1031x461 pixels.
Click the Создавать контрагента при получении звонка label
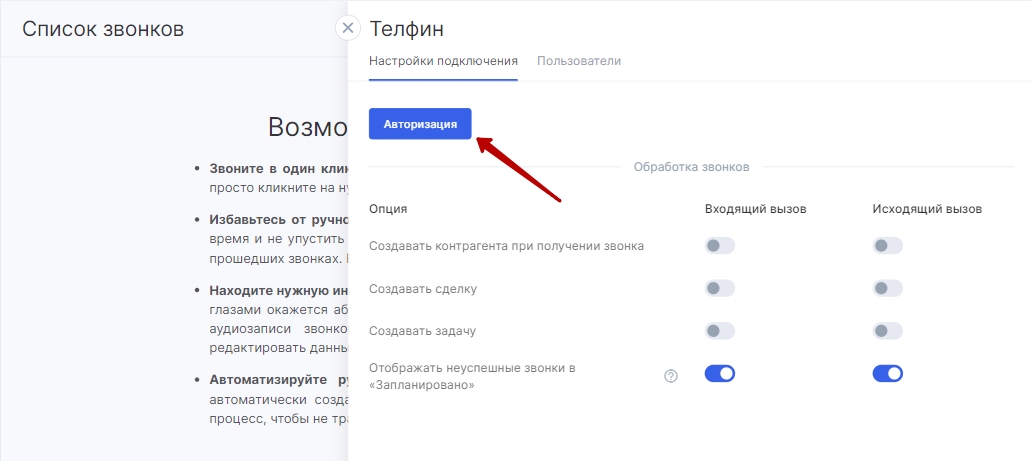click(506, 246)
